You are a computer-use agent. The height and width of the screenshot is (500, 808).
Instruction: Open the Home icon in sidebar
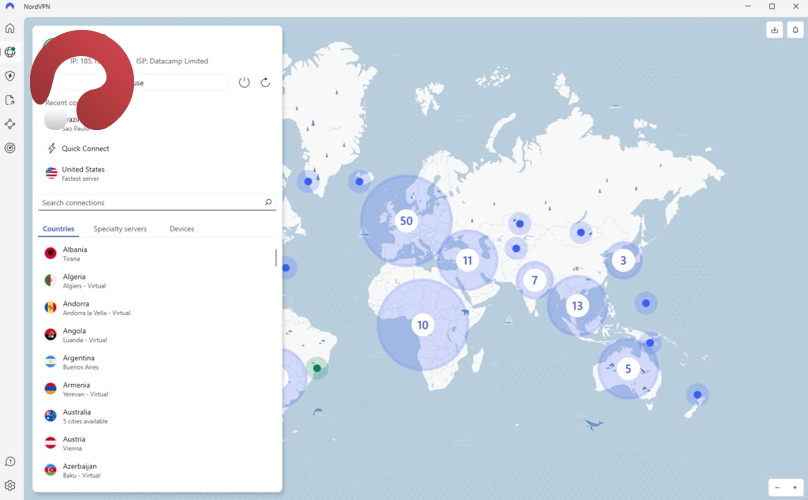tap(10, 28)
